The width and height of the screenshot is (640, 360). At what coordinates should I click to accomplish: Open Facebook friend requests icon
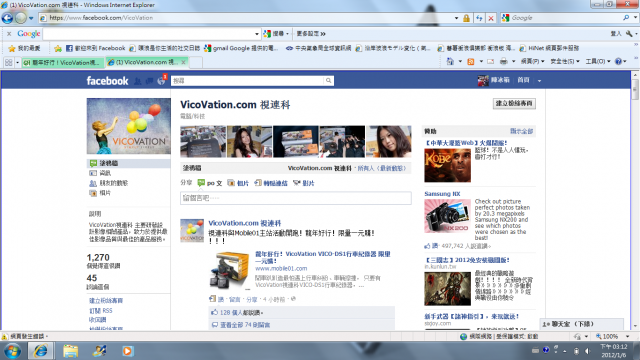click(138, 81)
